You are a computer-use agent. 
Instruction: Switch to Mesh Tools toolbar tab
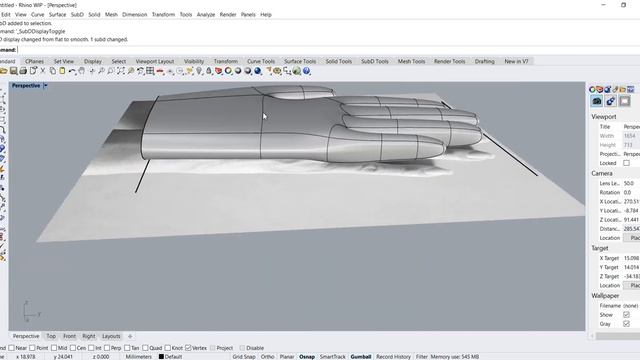[x=411, y=61]
